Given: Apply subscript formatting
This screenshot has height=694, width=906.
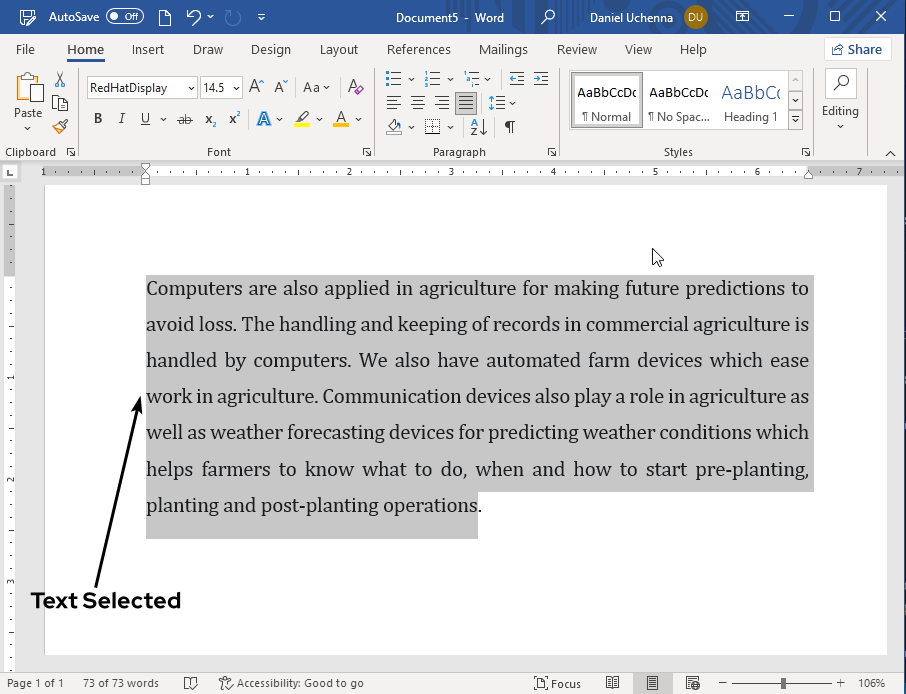Looking at the screenshot, I should [209, 118].
